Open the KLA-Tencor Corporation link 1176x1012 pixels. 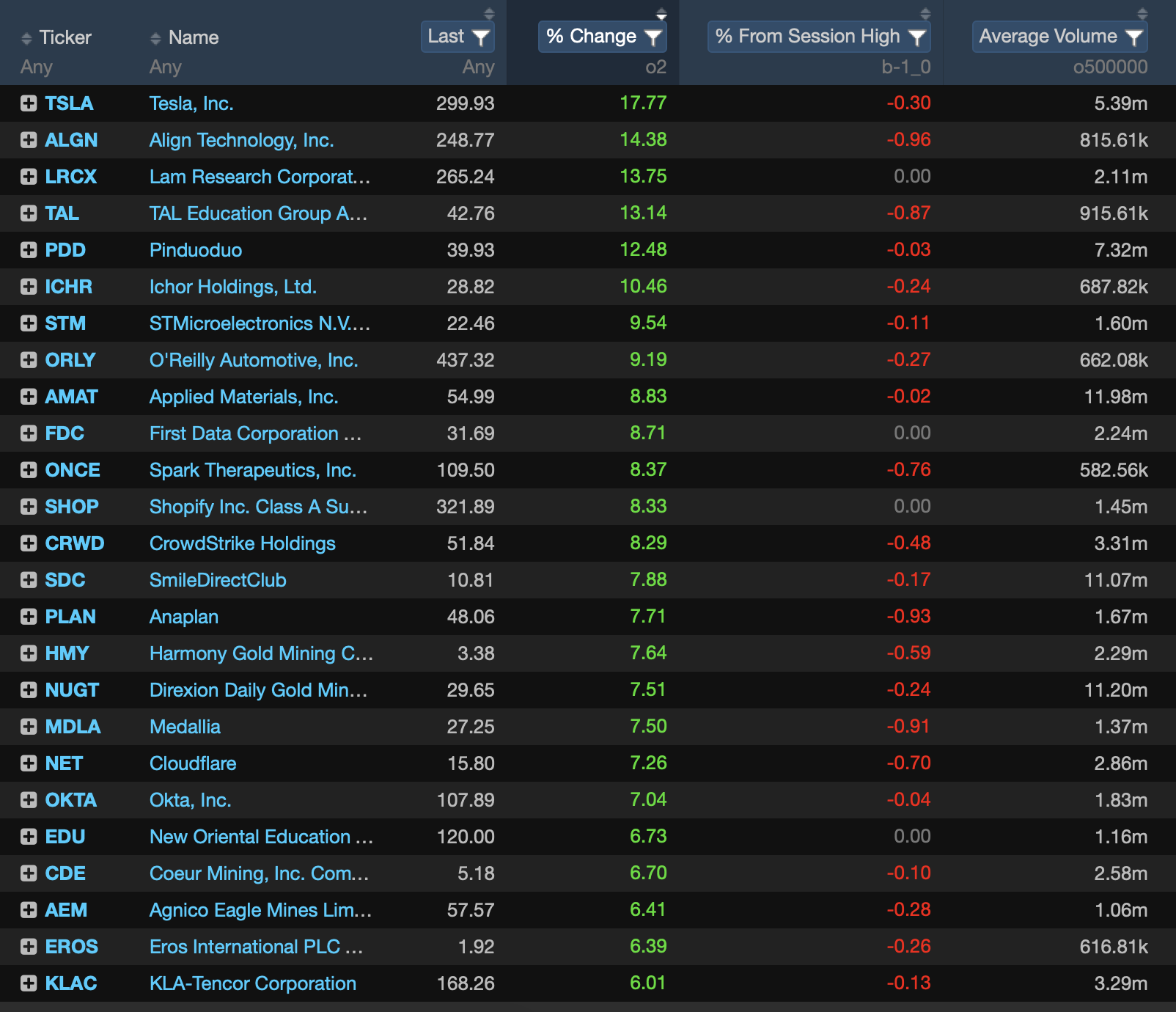tap(253, 983)
